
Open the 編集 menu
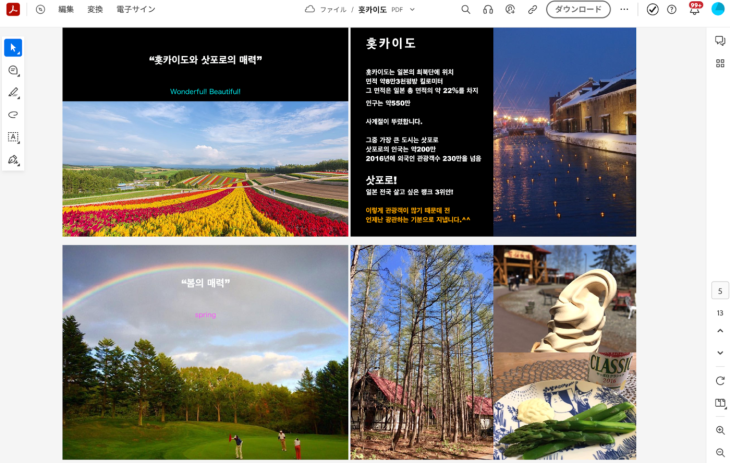pos(66,9)
